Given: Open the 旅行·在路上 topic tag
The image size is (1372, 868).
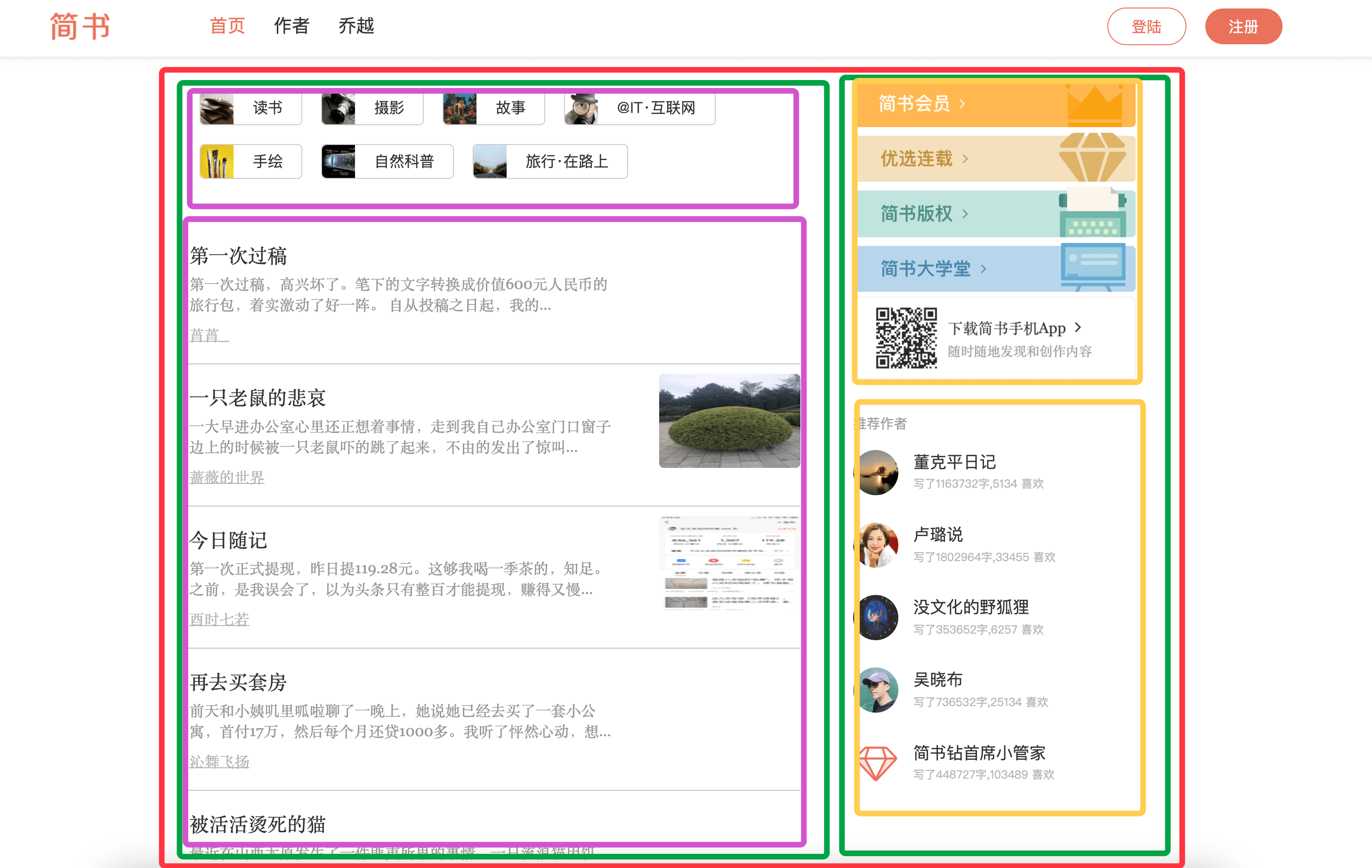Looking at the screenshot, I should 550,162.
